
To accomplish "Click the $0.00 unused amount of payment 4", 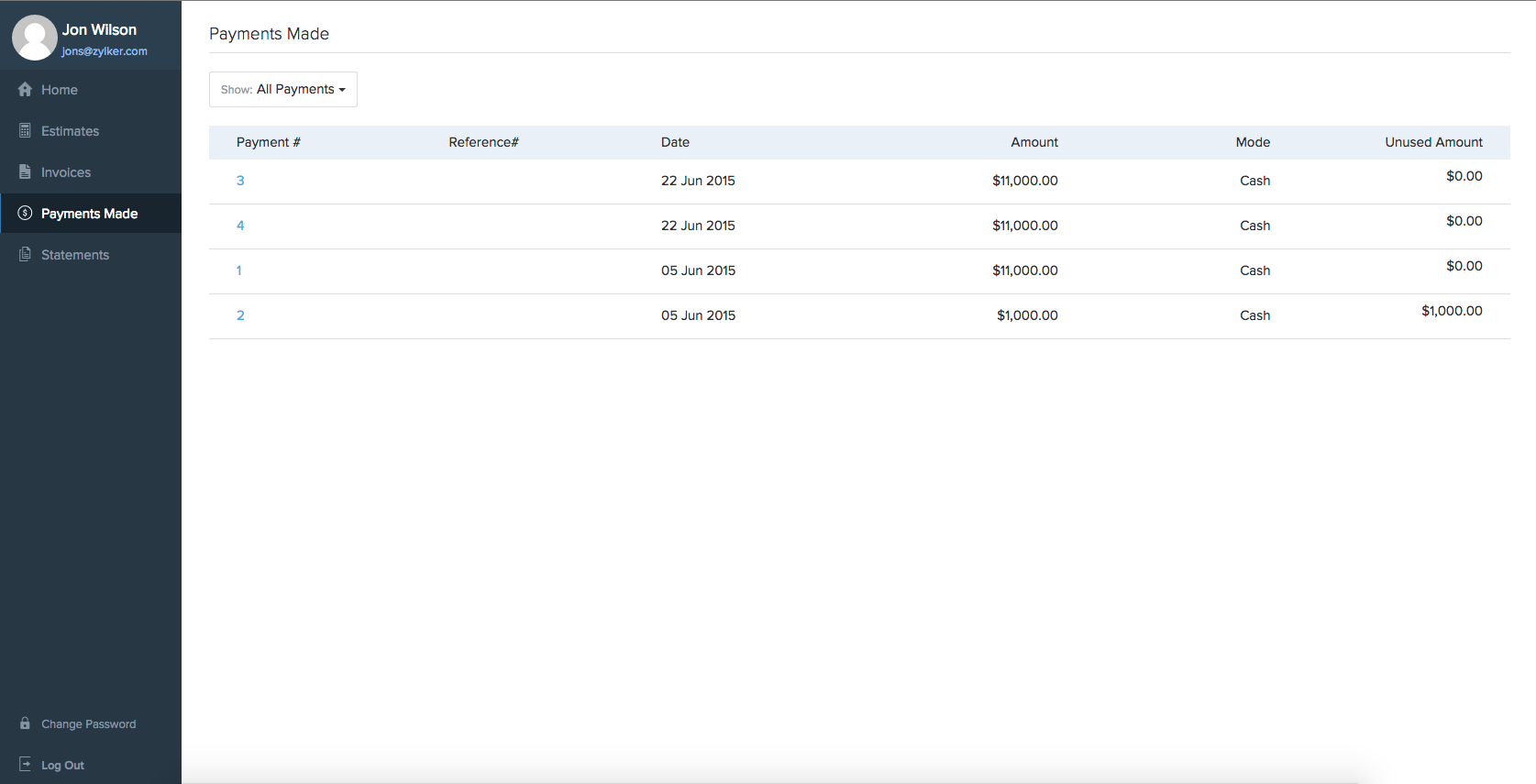I will pyautogui.click(x=1464, y=221).
